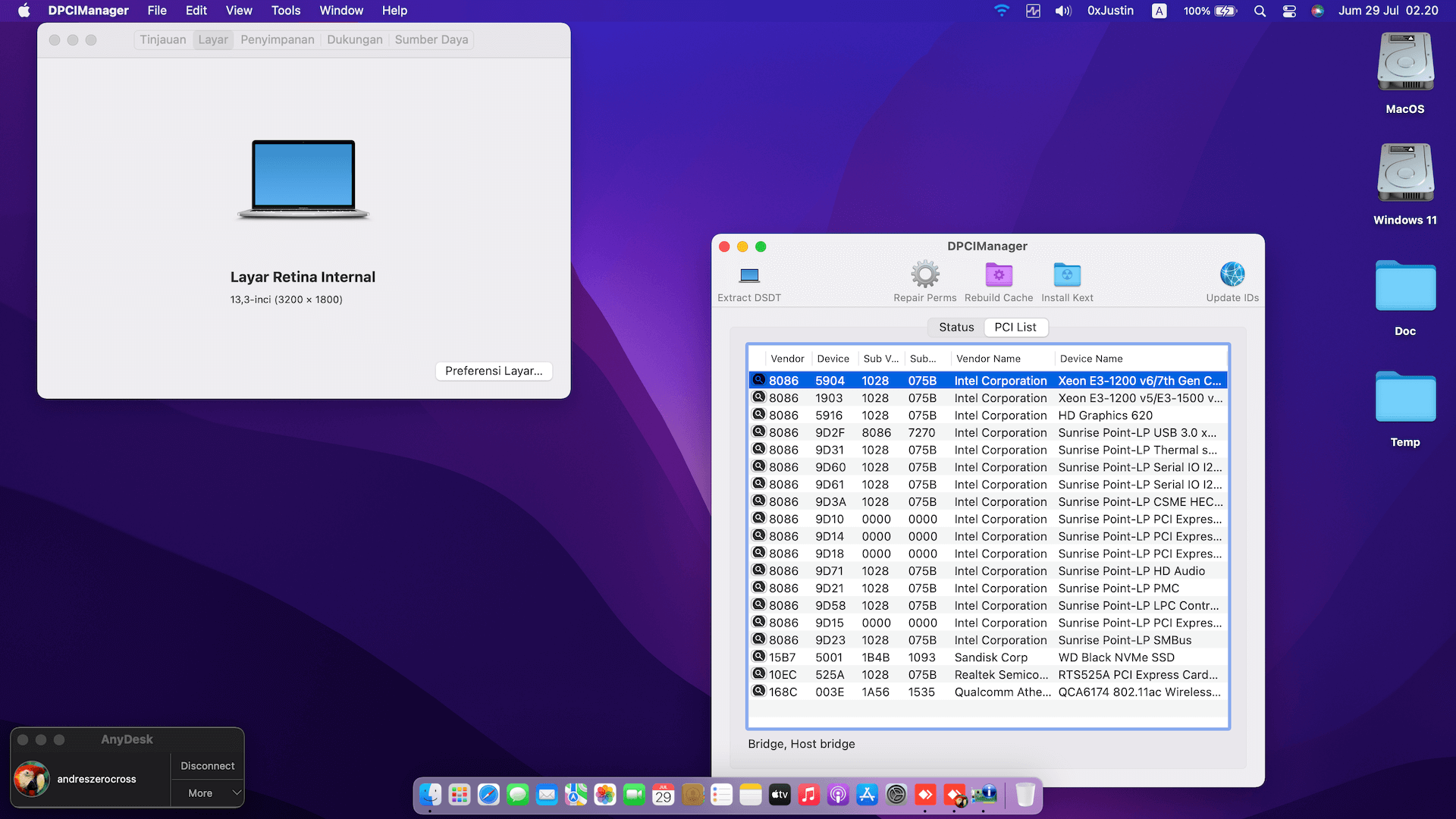Open the Apple menu
The height and width of the screenshot is (819, 1456).
point(24,11)
